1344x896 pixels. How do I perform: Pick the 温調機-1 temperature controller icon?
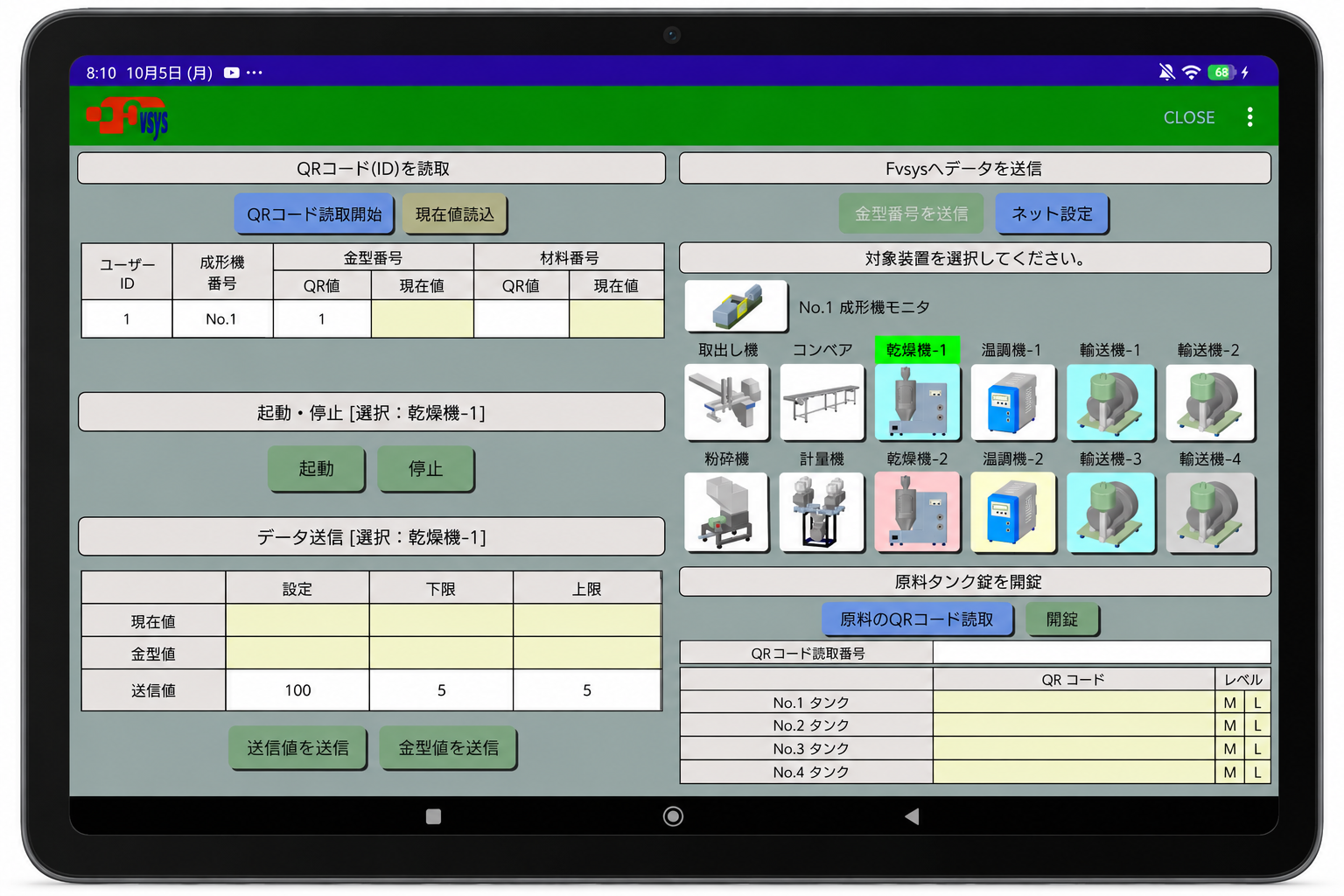(x=1013, y=402)
